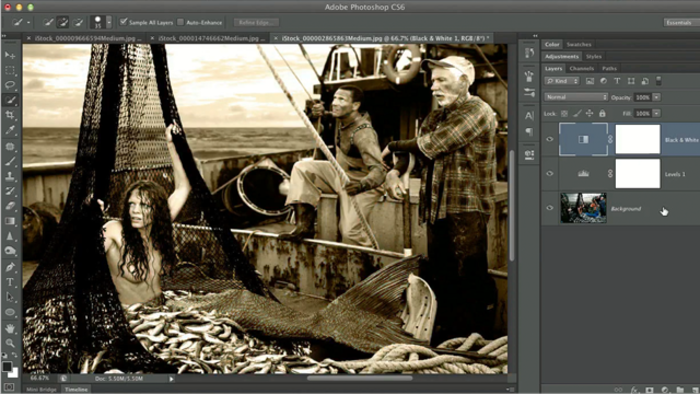
Task: Toggle lock position
Action: [590, 114]
